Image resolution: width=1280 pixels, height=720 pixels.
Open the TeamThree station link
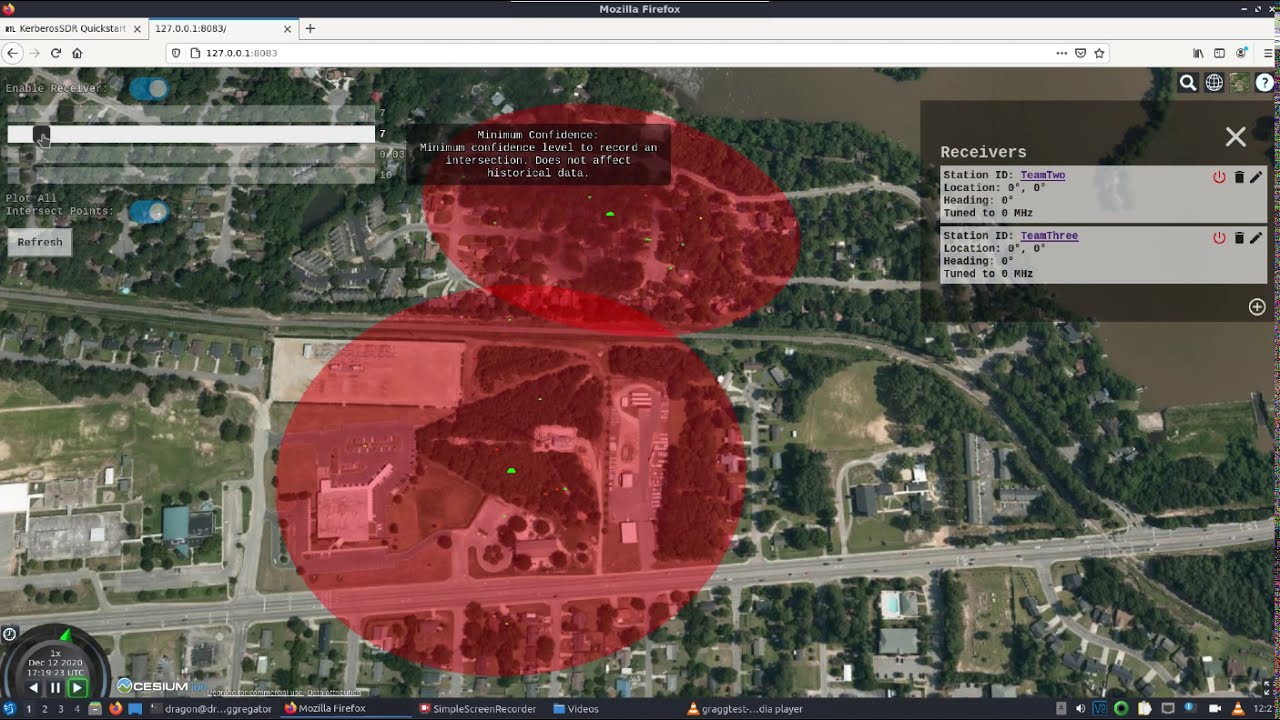[1049, 236]
